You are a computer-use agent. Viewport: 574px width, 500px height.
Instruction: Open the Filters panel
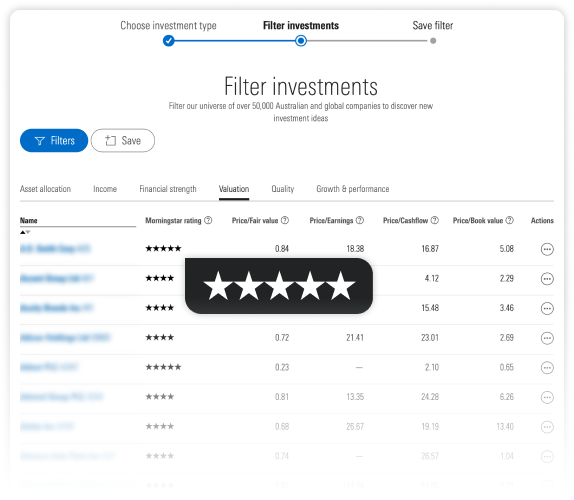54,141
